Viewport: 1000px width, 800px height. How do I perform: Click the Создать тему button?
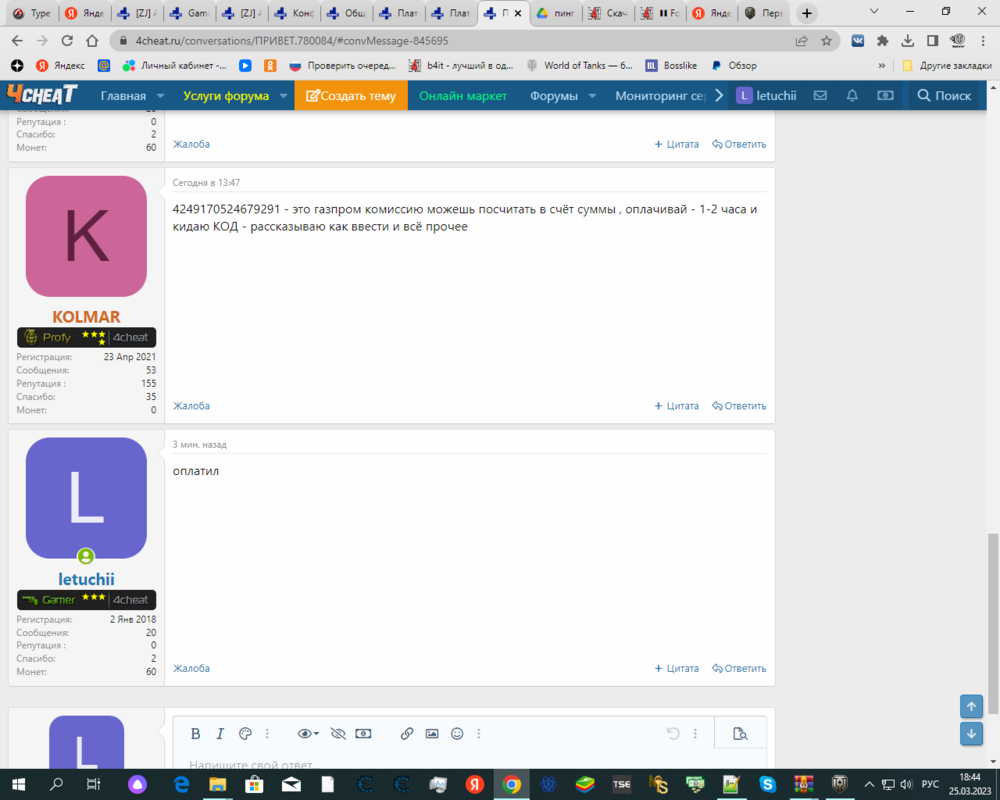coord(351,96)
